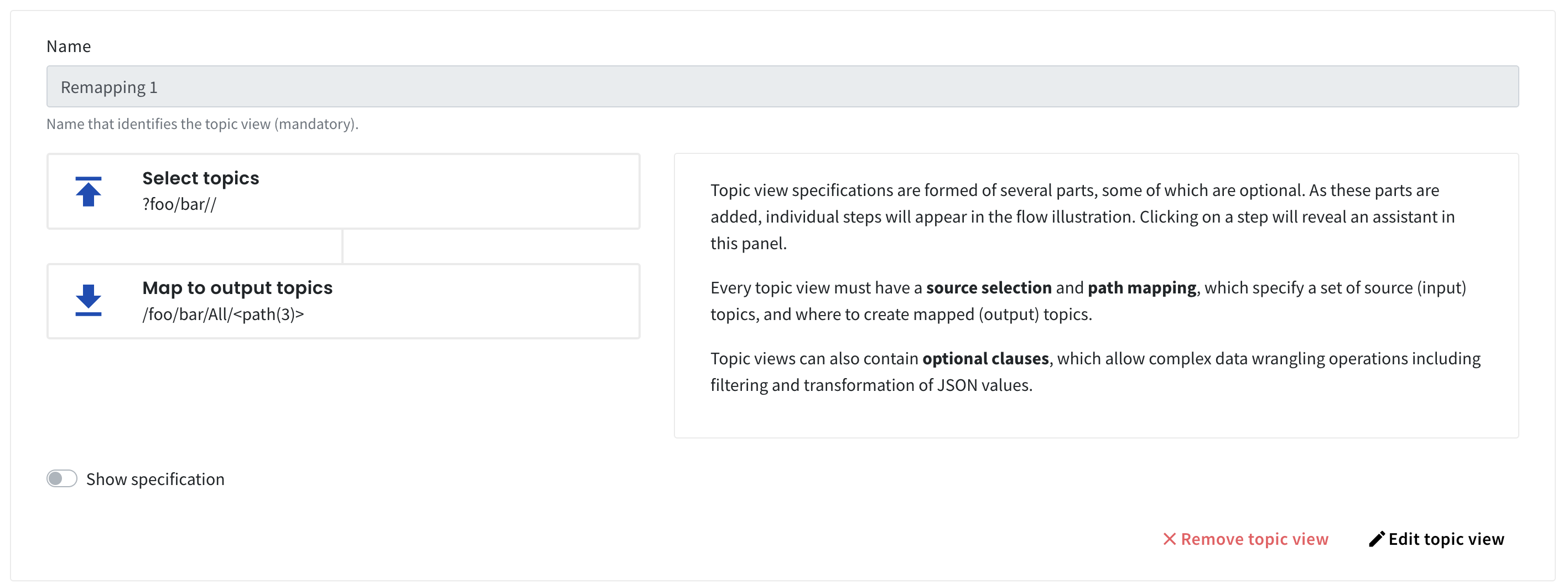Click the Edit topic view button
The height and width of the screenshot is (588, 1568).
tap(1436, 539)
